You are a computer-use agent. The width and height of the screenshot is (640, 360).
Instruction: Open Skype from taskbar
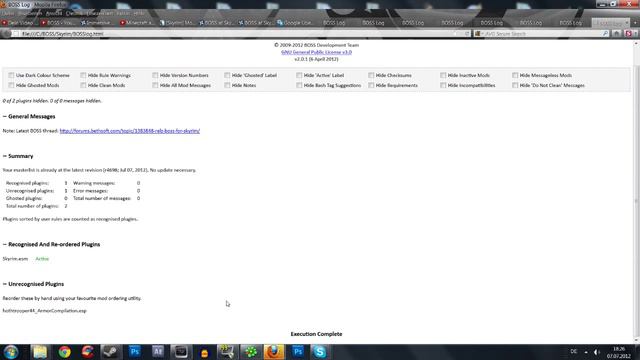click(x=320, y=352)
